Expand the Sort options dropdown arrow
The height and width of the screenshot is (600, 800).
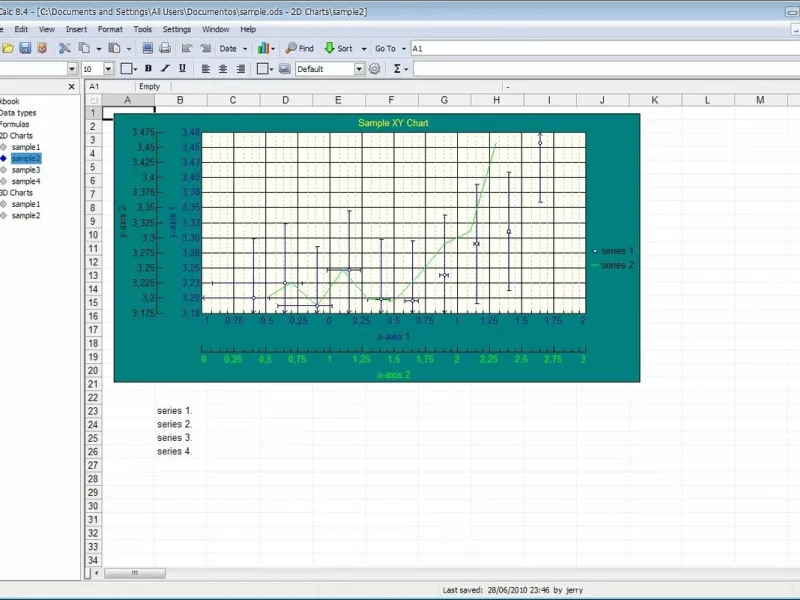(364, 49)
